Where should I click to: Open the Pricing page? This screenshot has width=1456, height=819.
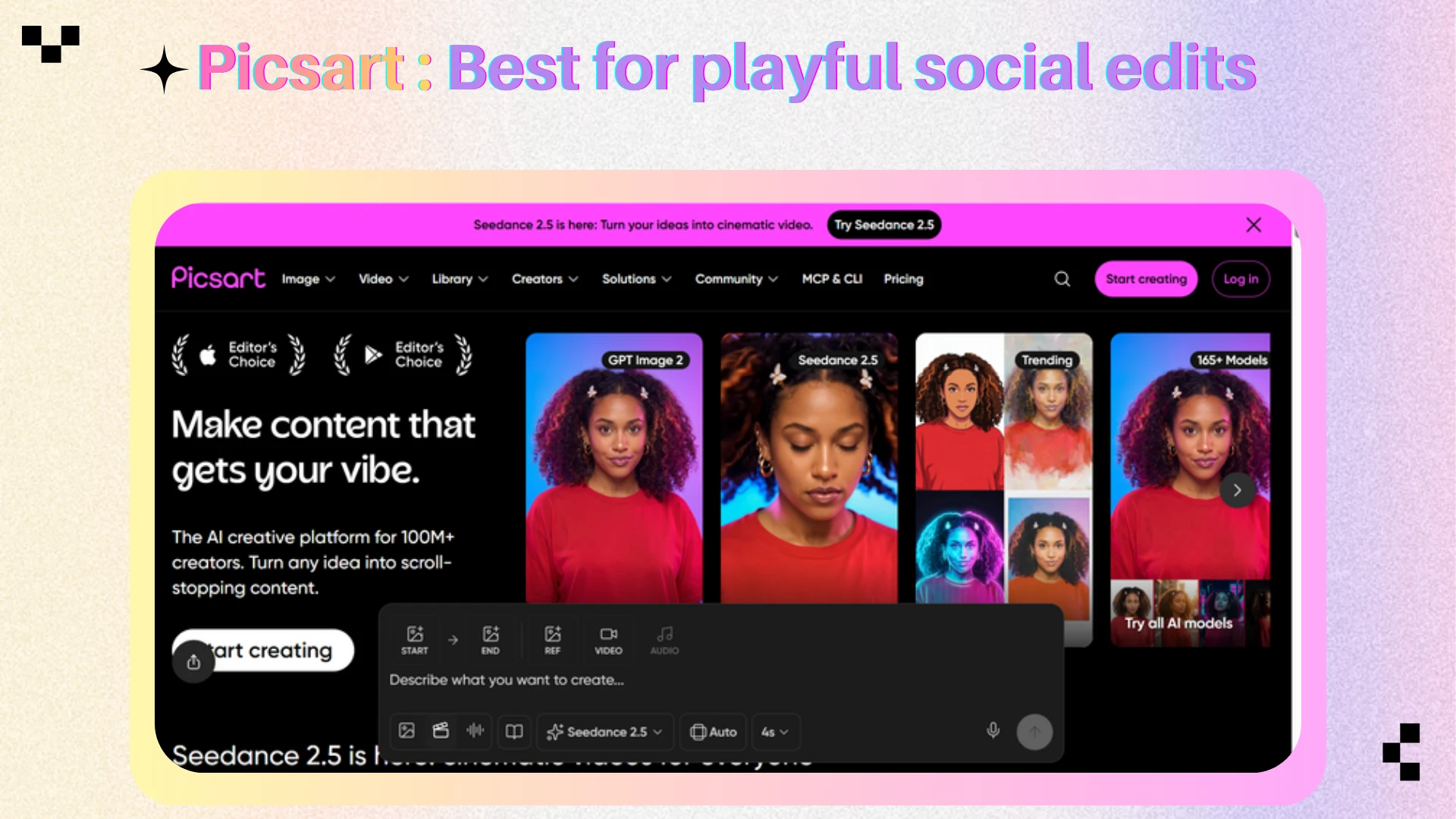[x=903, y=279]
